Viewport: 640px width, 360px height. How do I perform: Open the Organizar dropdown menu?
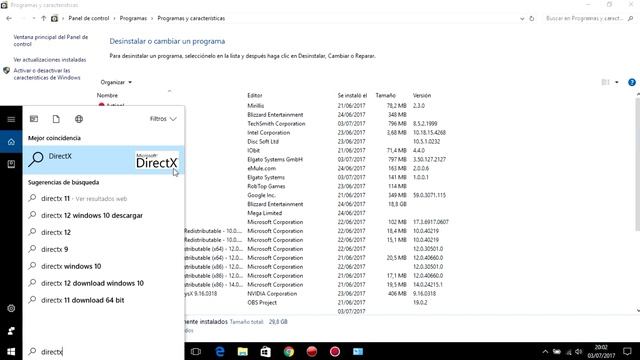[116, 82]
